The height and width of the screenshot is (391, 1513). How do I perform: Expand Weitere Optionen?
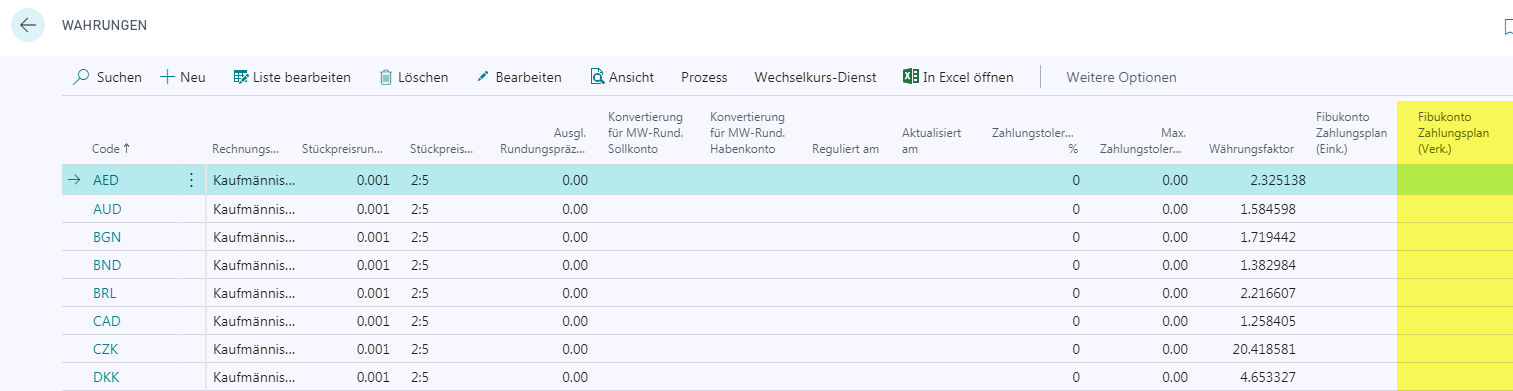[x=1121, y=77]
